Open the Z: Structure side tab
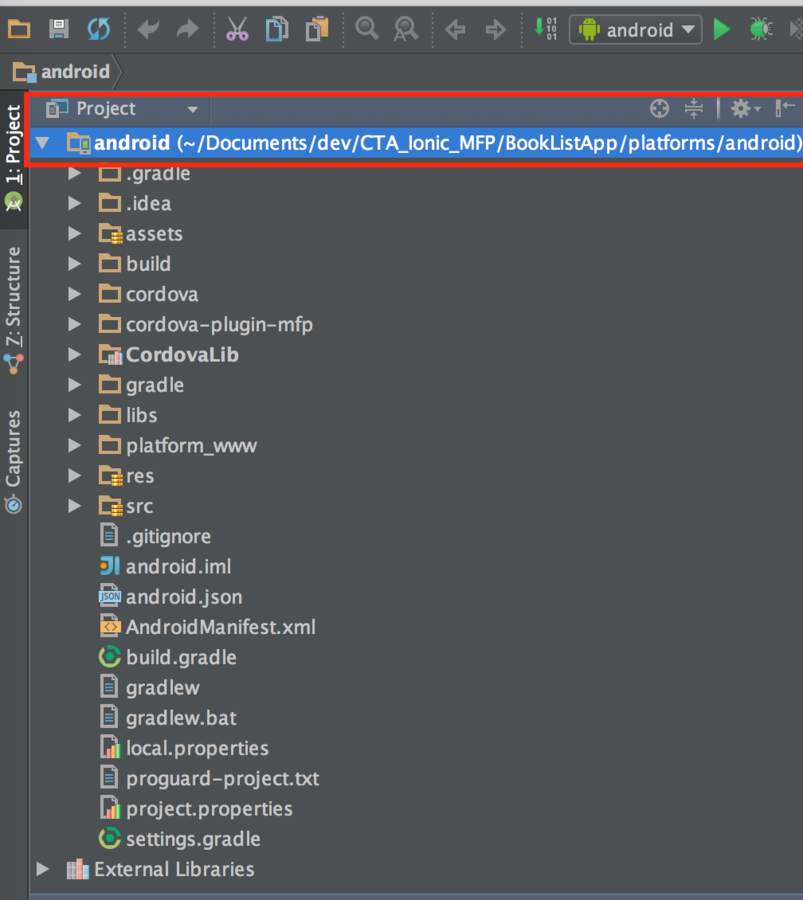The image size is (803, 900). [13, 310]
